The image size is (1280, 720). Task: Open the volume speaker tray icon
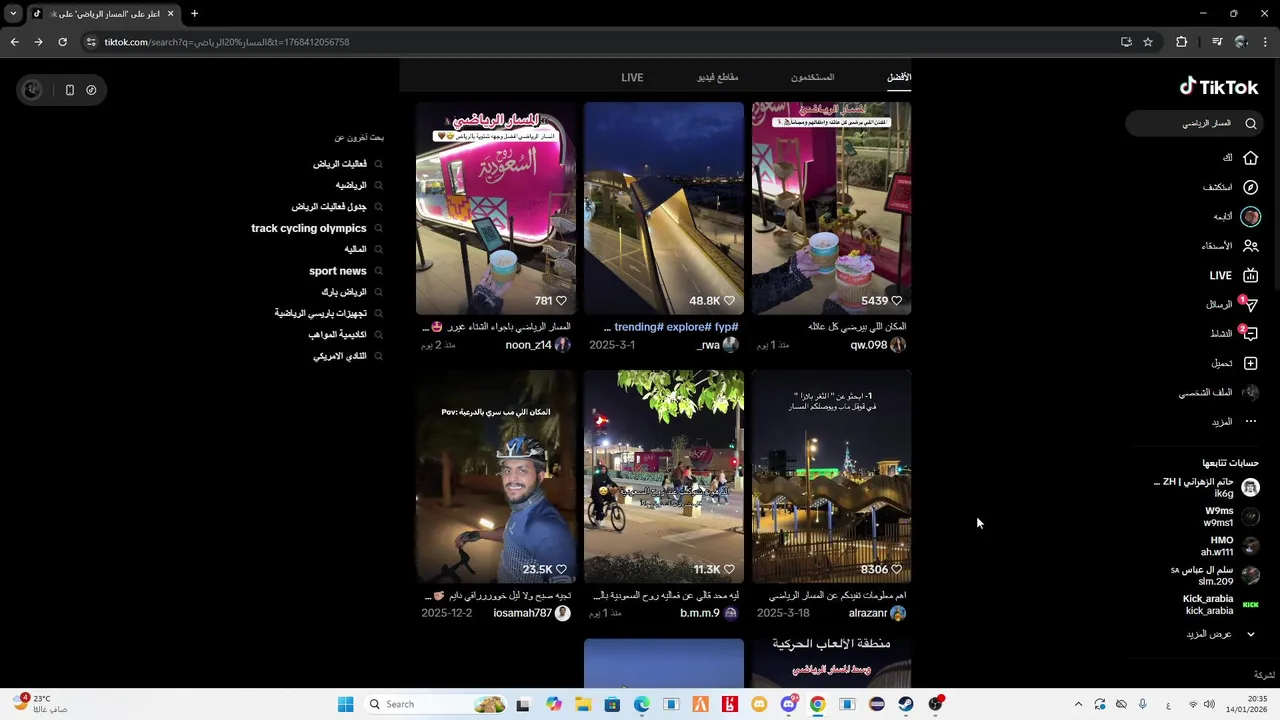pyautogui.click(x=1209, y=705)
